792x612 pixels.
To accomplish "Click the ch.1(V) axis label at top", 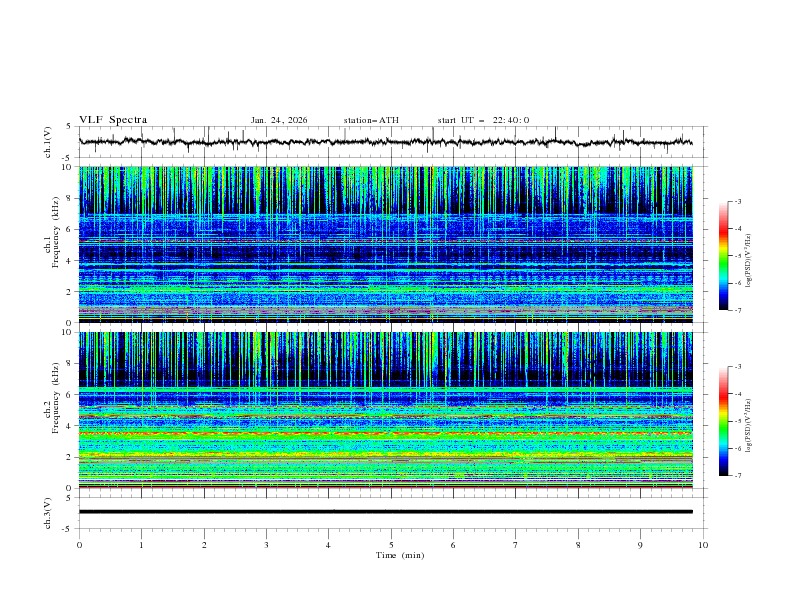I will [x=48, y=142].
